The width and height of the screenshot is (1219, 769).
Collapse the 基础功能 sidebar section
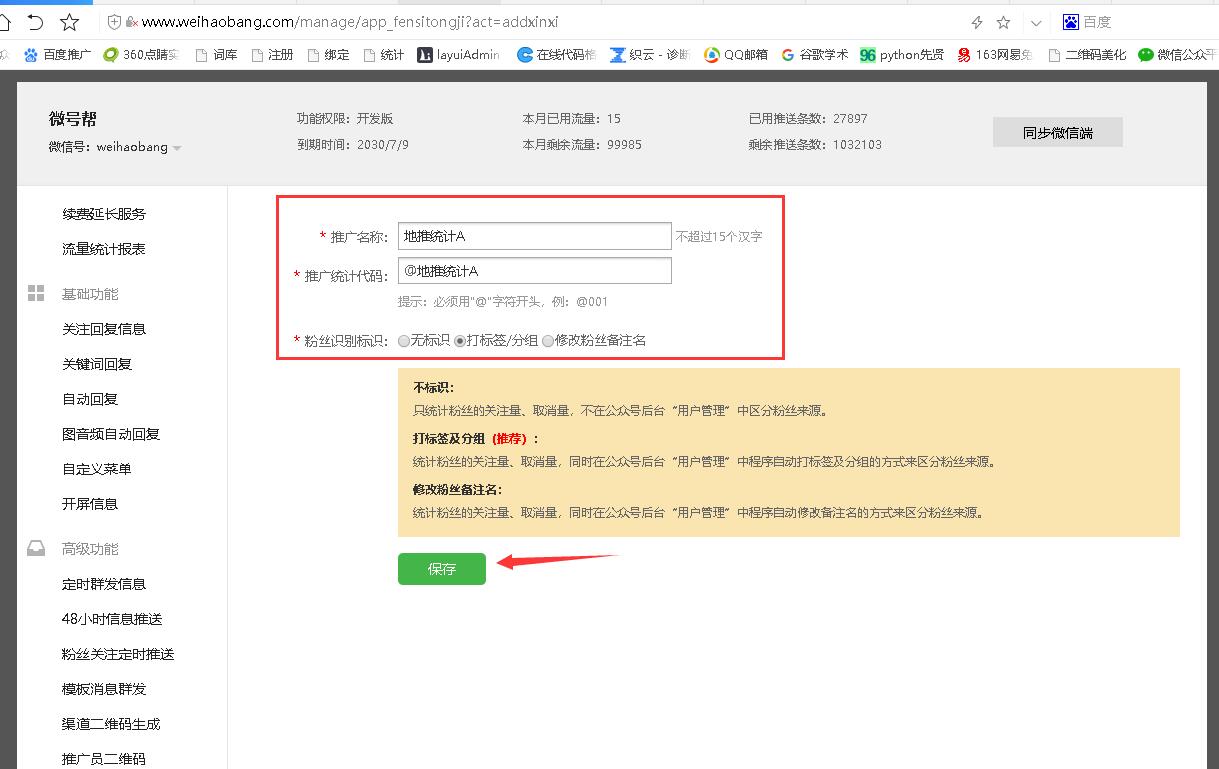[x=89, y=294]
